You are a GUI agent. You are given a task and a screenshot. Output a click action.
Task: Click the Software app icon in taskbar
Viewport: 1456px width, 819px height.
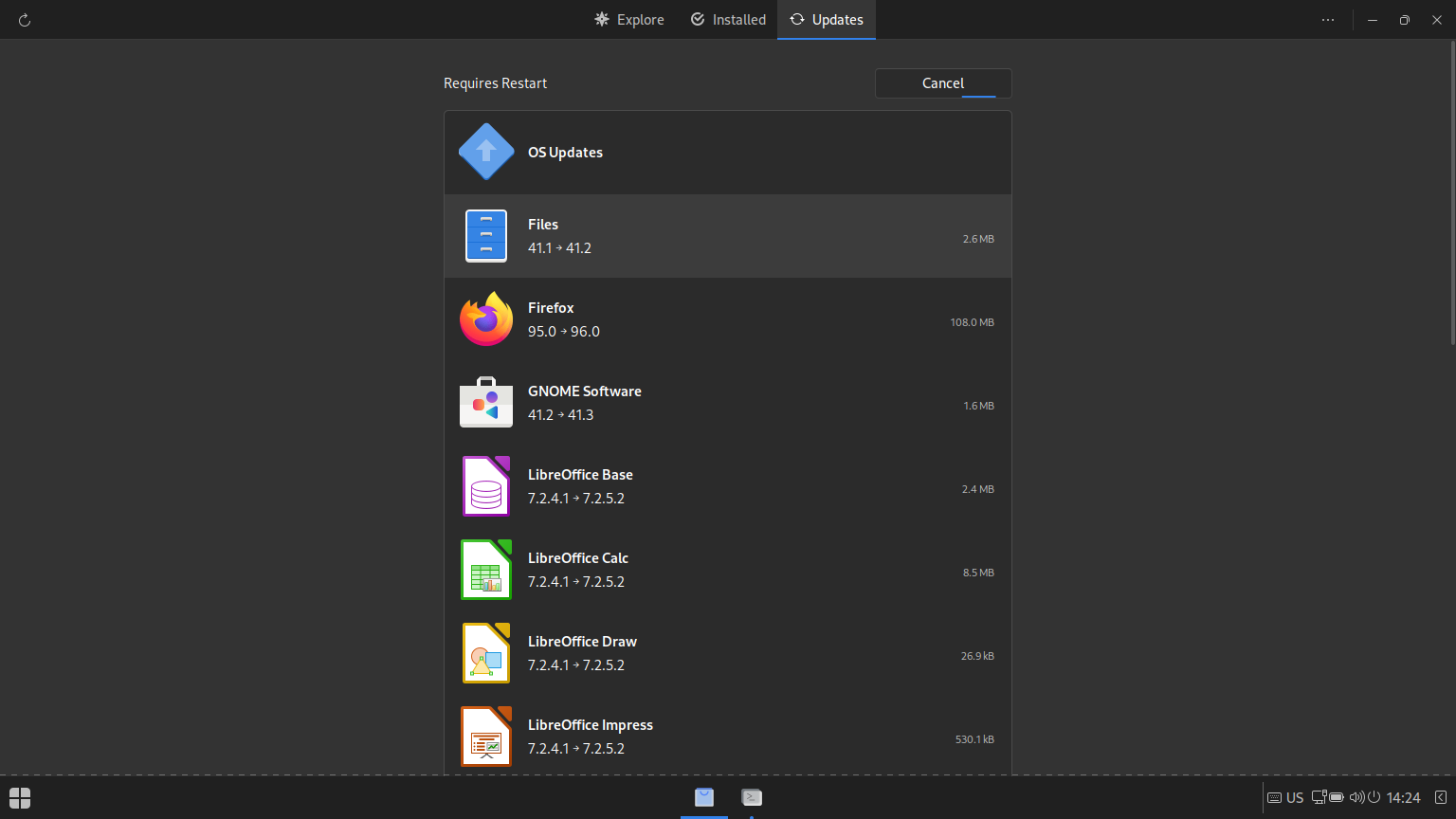pos(704,797)
